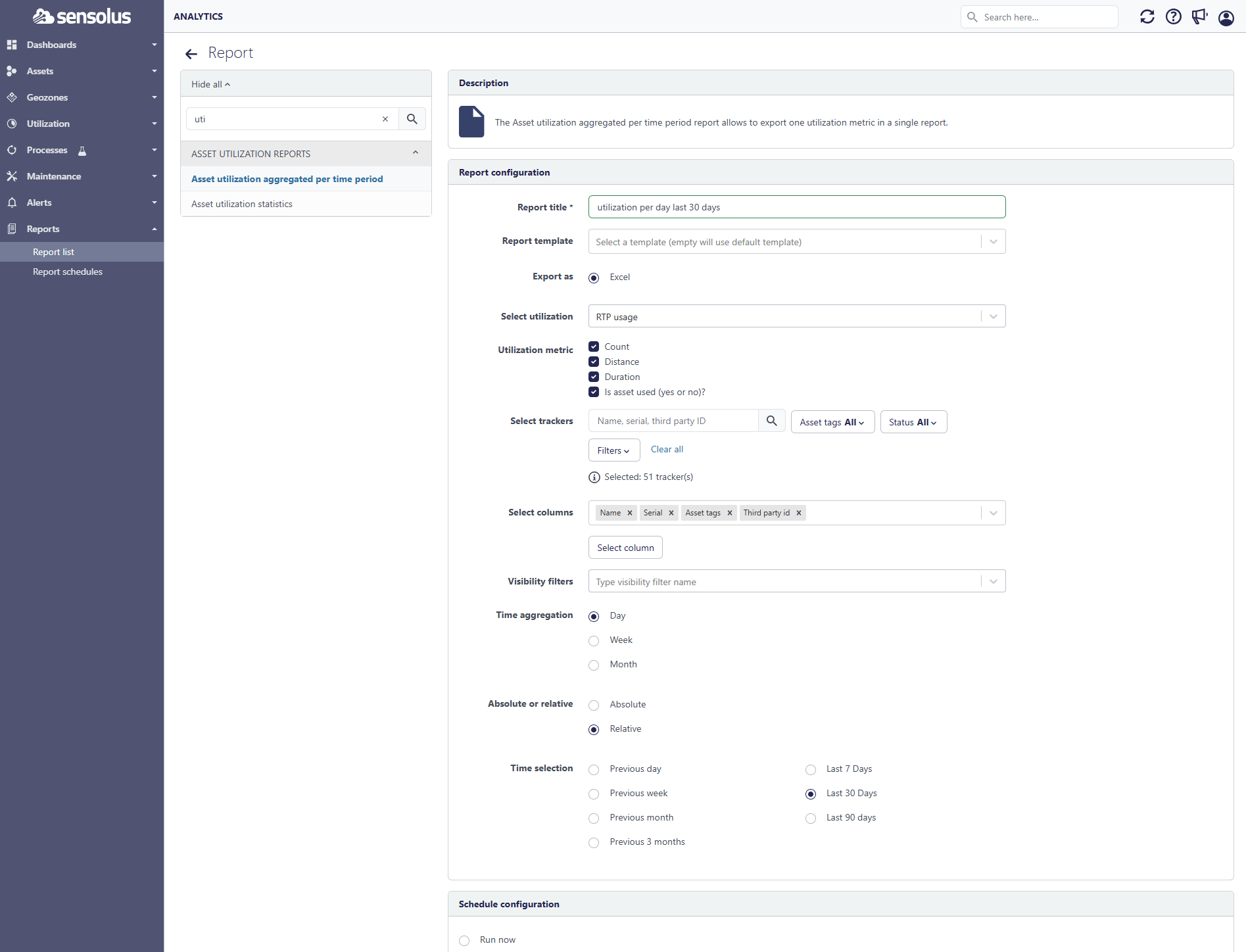Remove the Asset tags column tag

[x=730, y=513]
